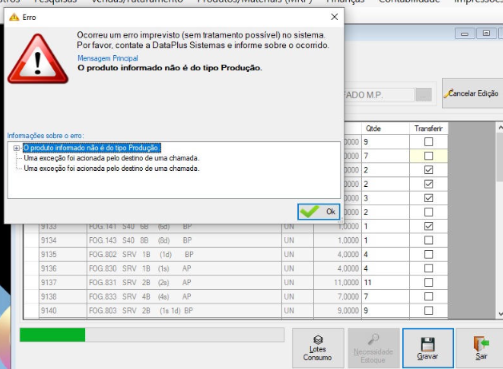Click the Qtde column header

click(385, 128)
